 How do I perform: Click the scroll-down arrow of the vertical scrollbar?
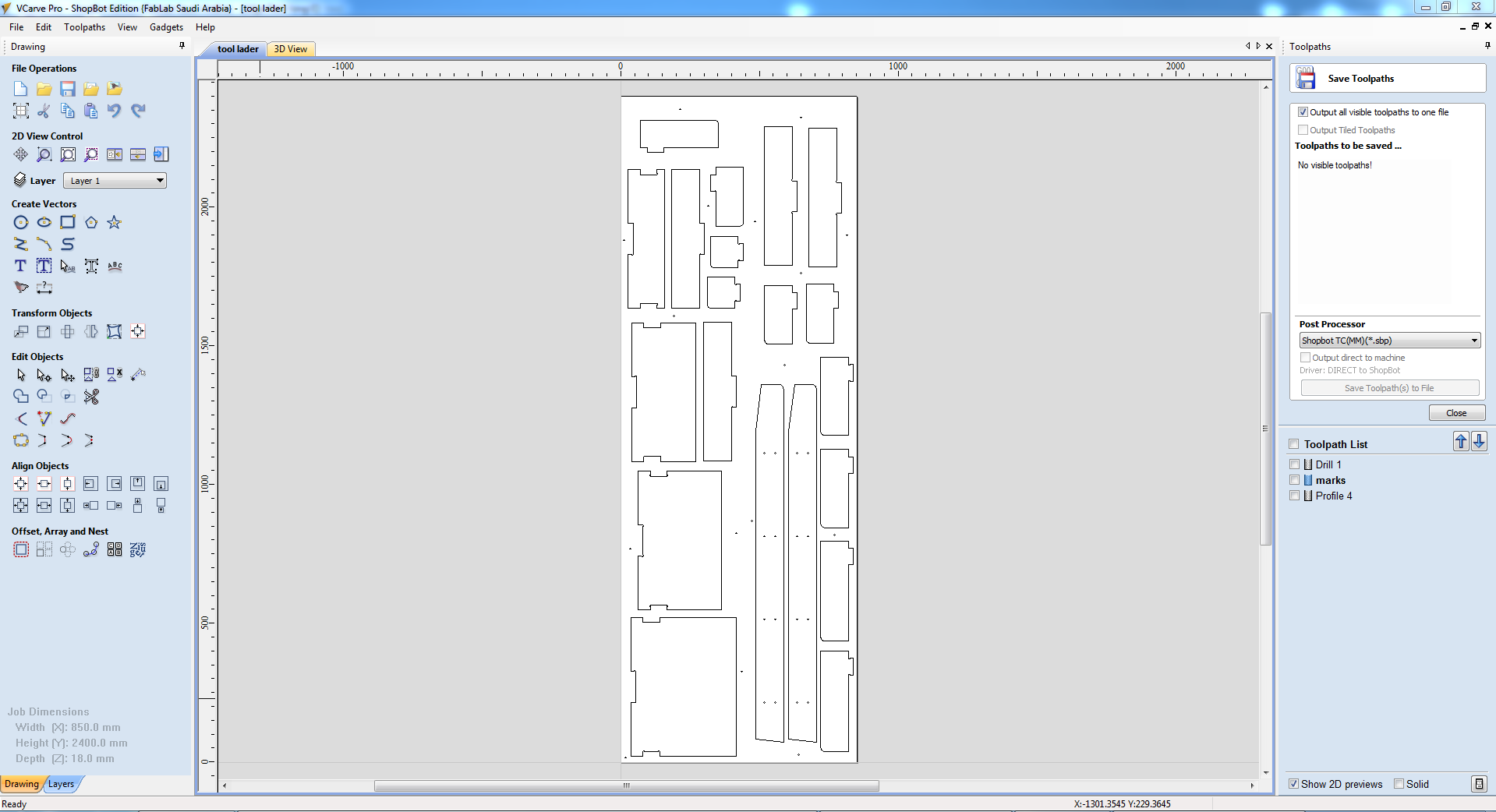click(x=1265, y=773)
